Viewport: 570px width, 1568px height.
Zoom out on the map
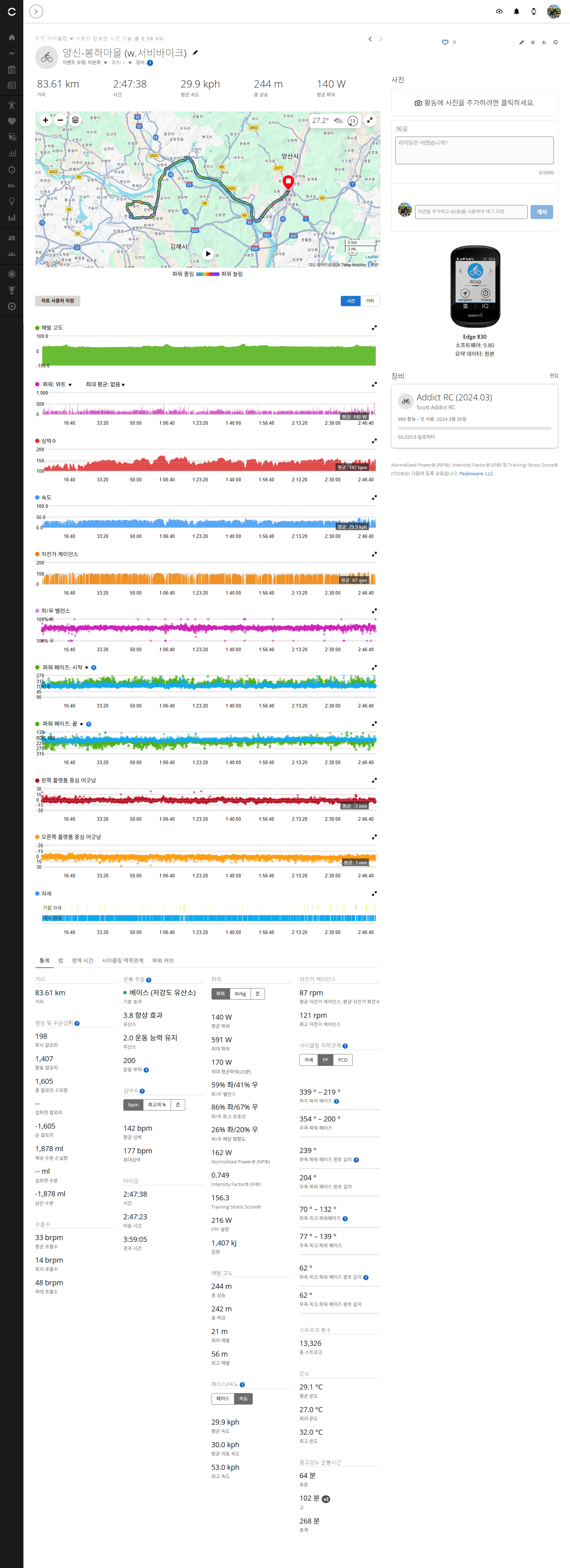tap(60, 120)
